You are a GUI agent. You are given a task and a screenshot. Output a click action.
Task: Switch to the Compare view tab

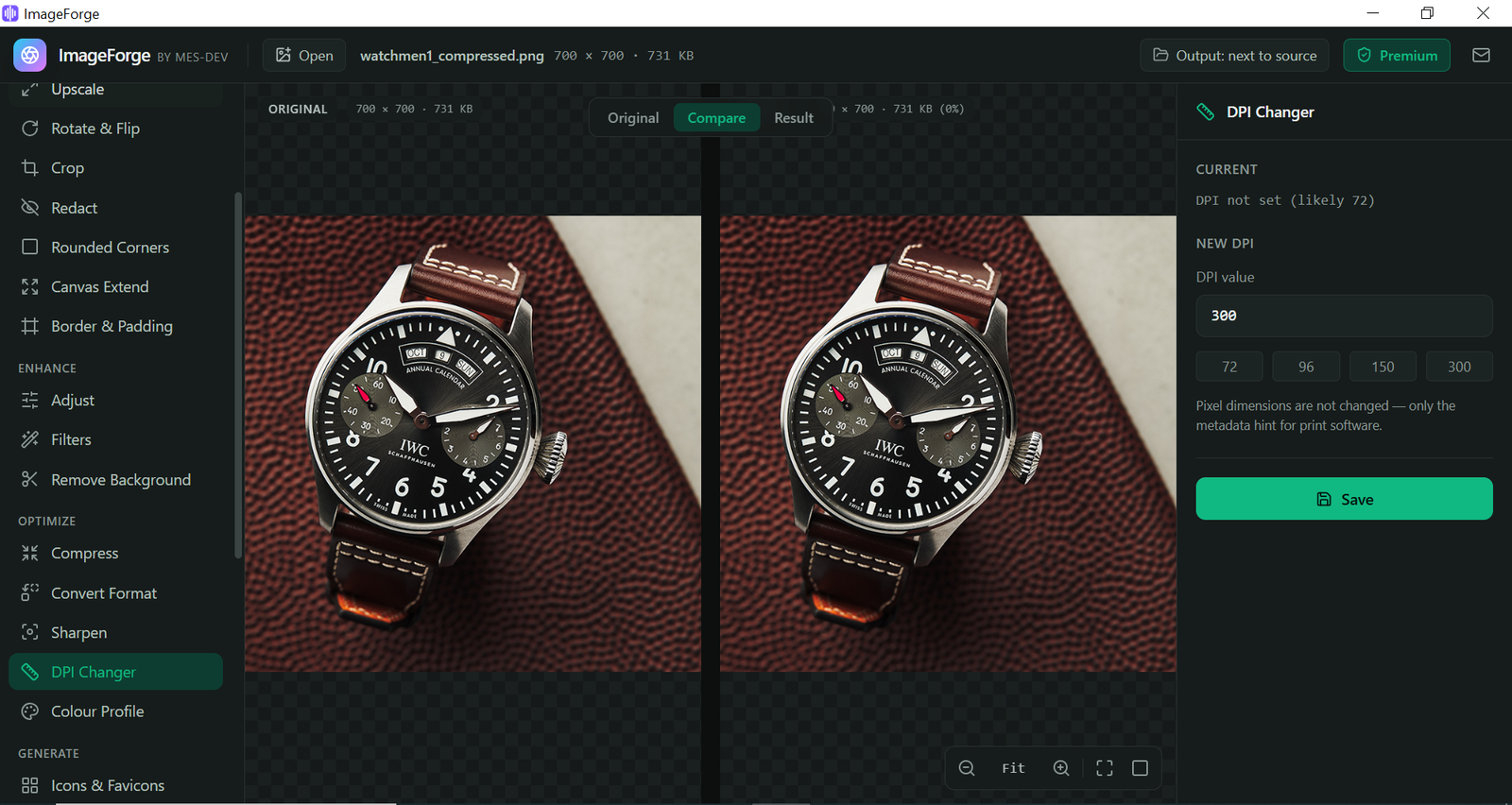716,118
